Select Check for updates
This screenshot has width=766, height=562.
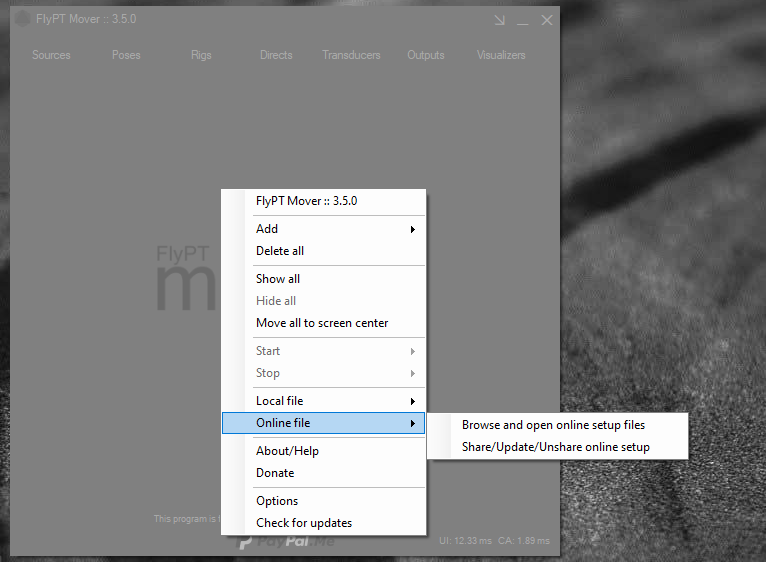pyautogui.click(x=304, y=523)
